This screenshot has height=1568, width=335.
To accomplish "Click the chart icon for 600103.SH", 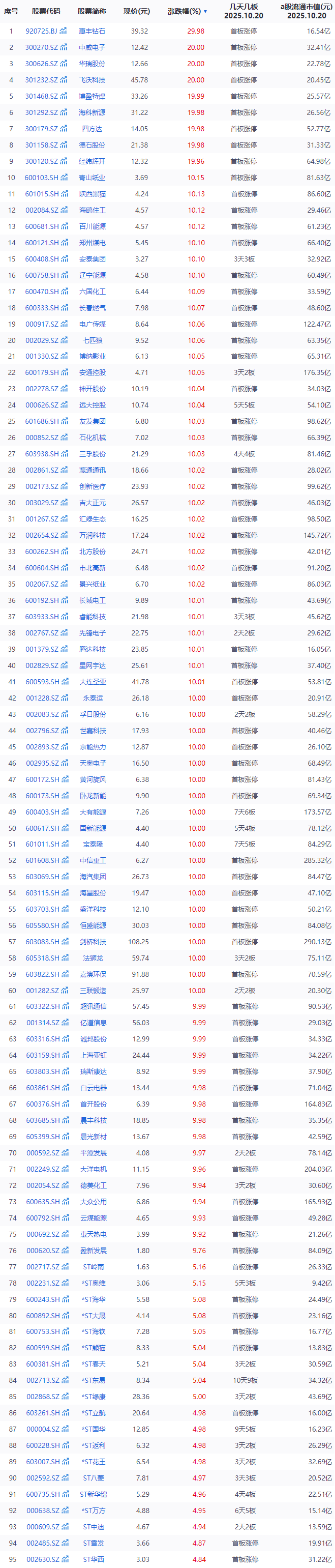I will [64, 178].
